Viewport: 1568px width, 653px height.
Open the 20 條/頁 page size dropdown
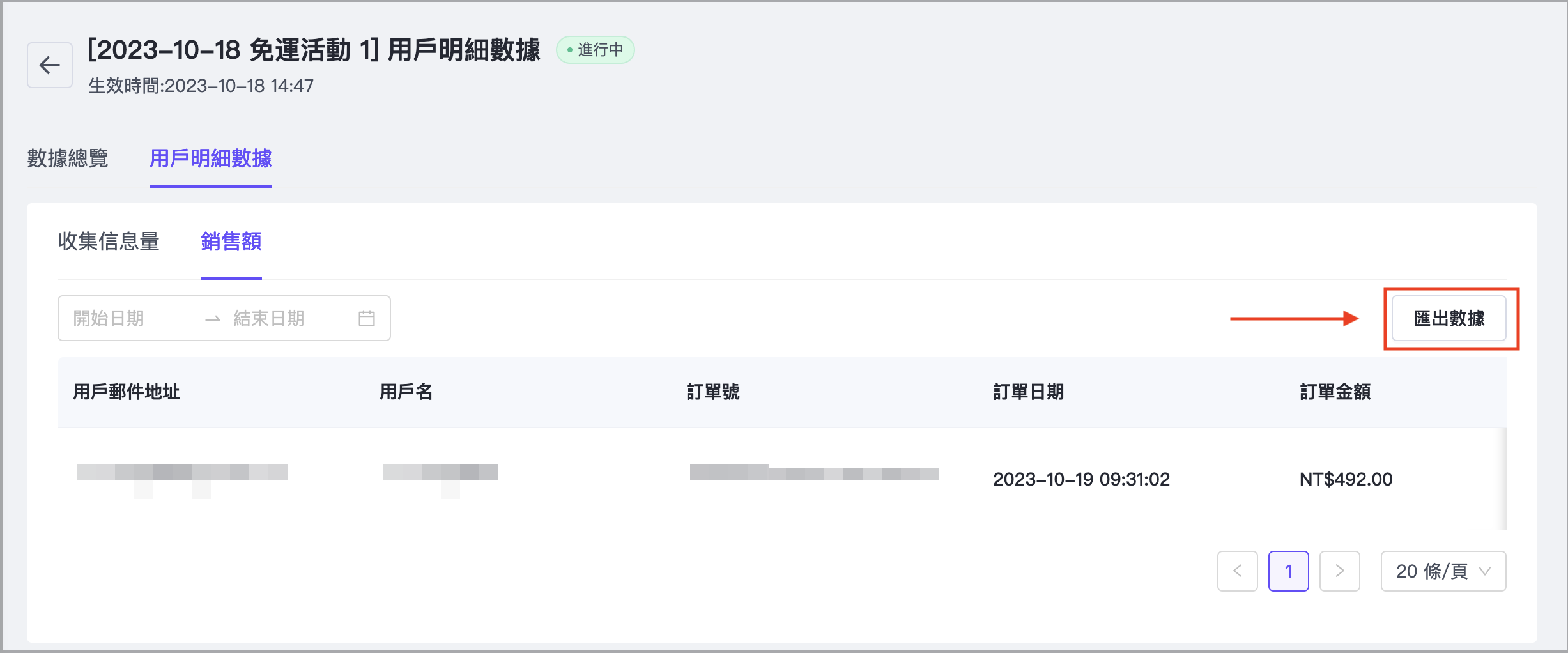[x=1443, y=571]
